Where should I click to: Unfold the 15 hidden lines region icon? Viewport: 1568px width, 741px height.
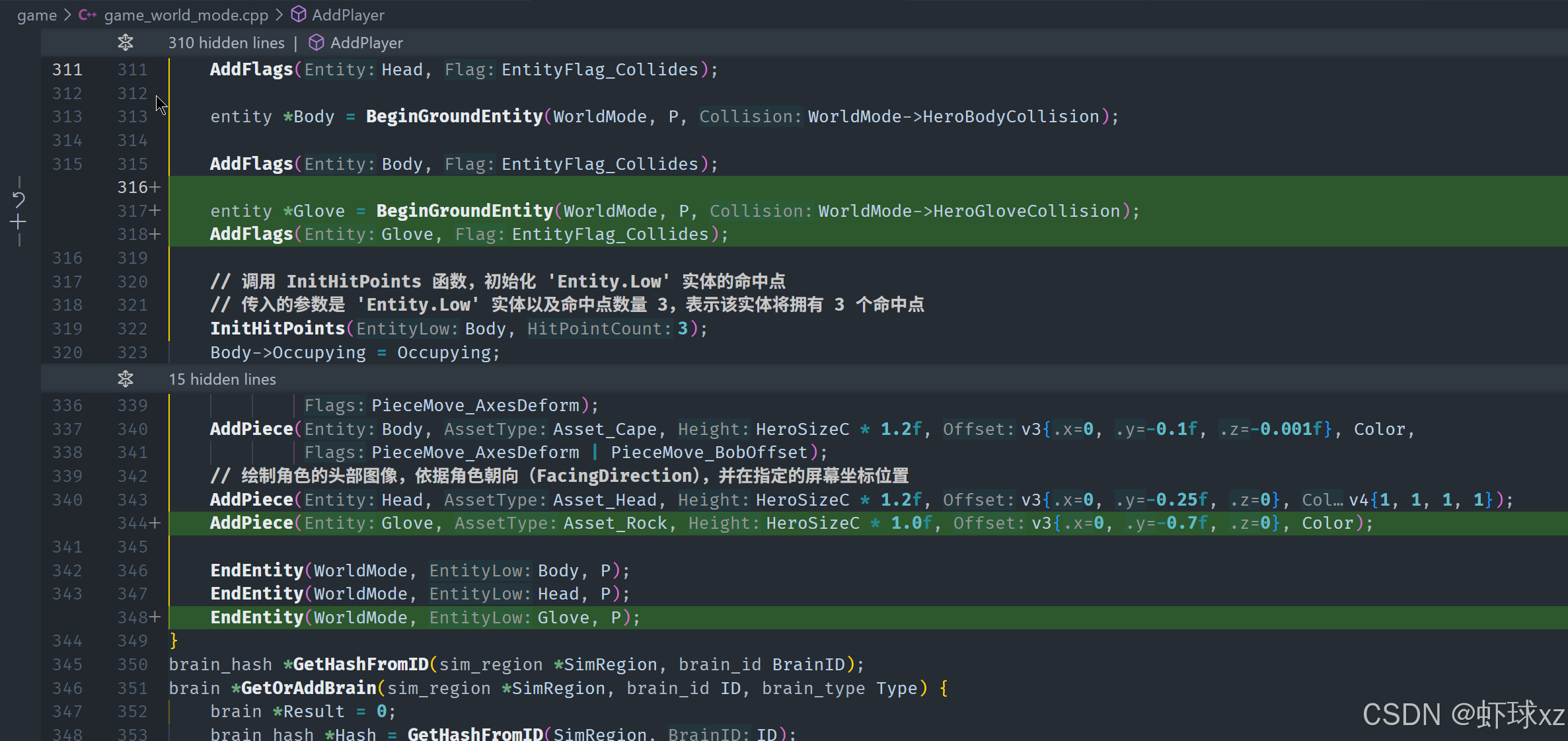click(126, 379)
